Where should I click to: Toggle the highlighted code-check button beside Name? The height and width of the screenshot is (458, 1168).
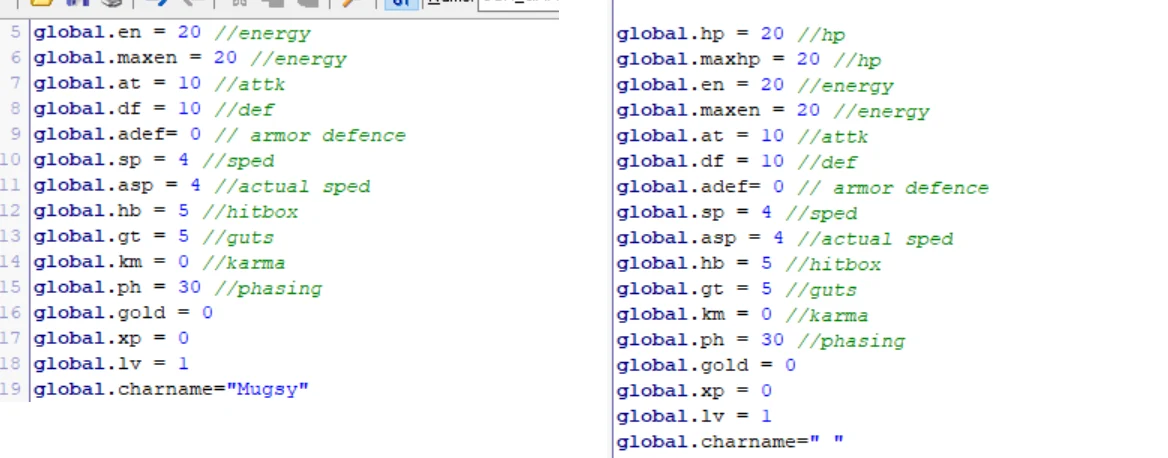402,4
